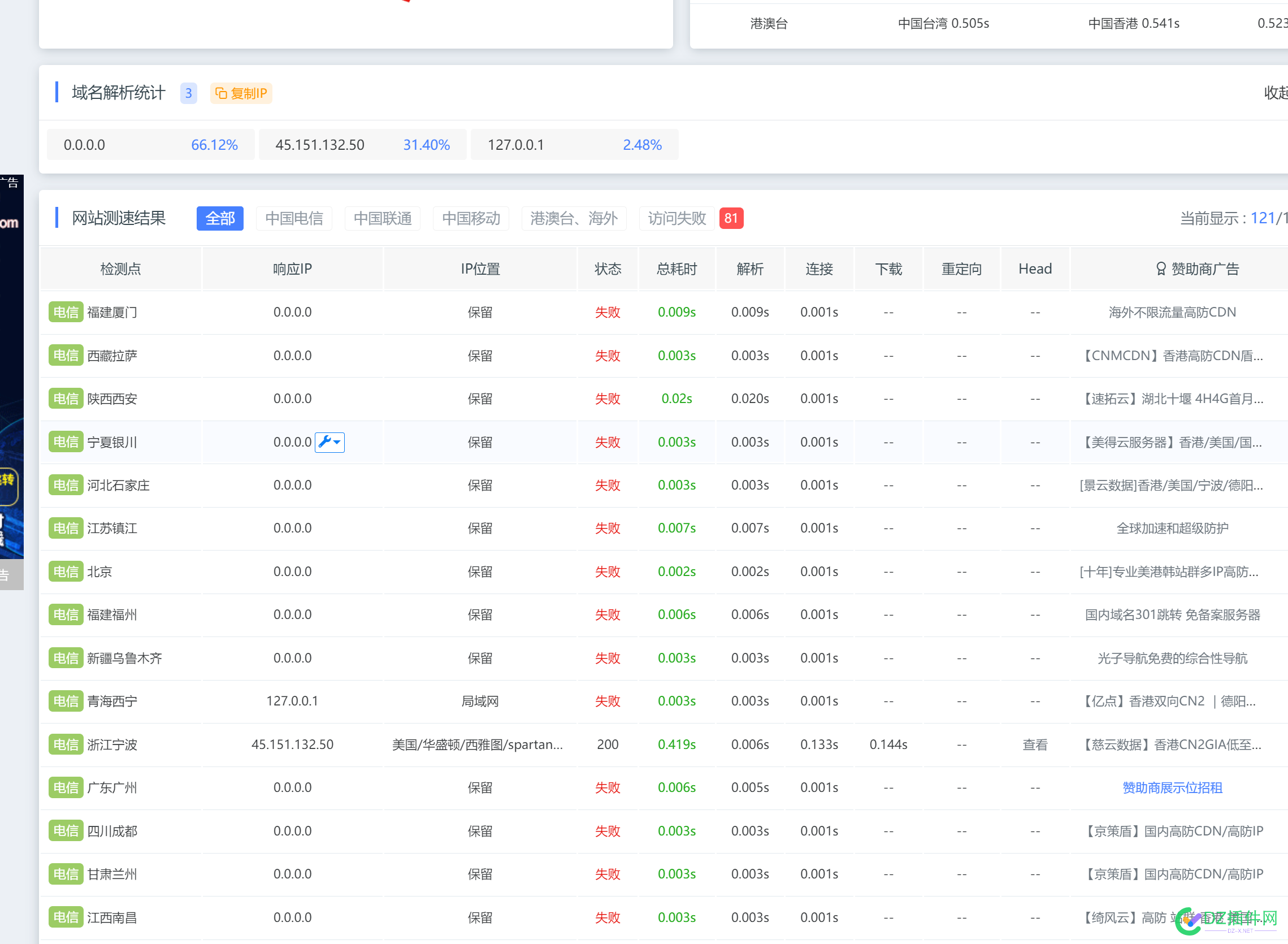Open 【CNMCDN】香港高防CDN盾 ad link

click(1172, 356)
